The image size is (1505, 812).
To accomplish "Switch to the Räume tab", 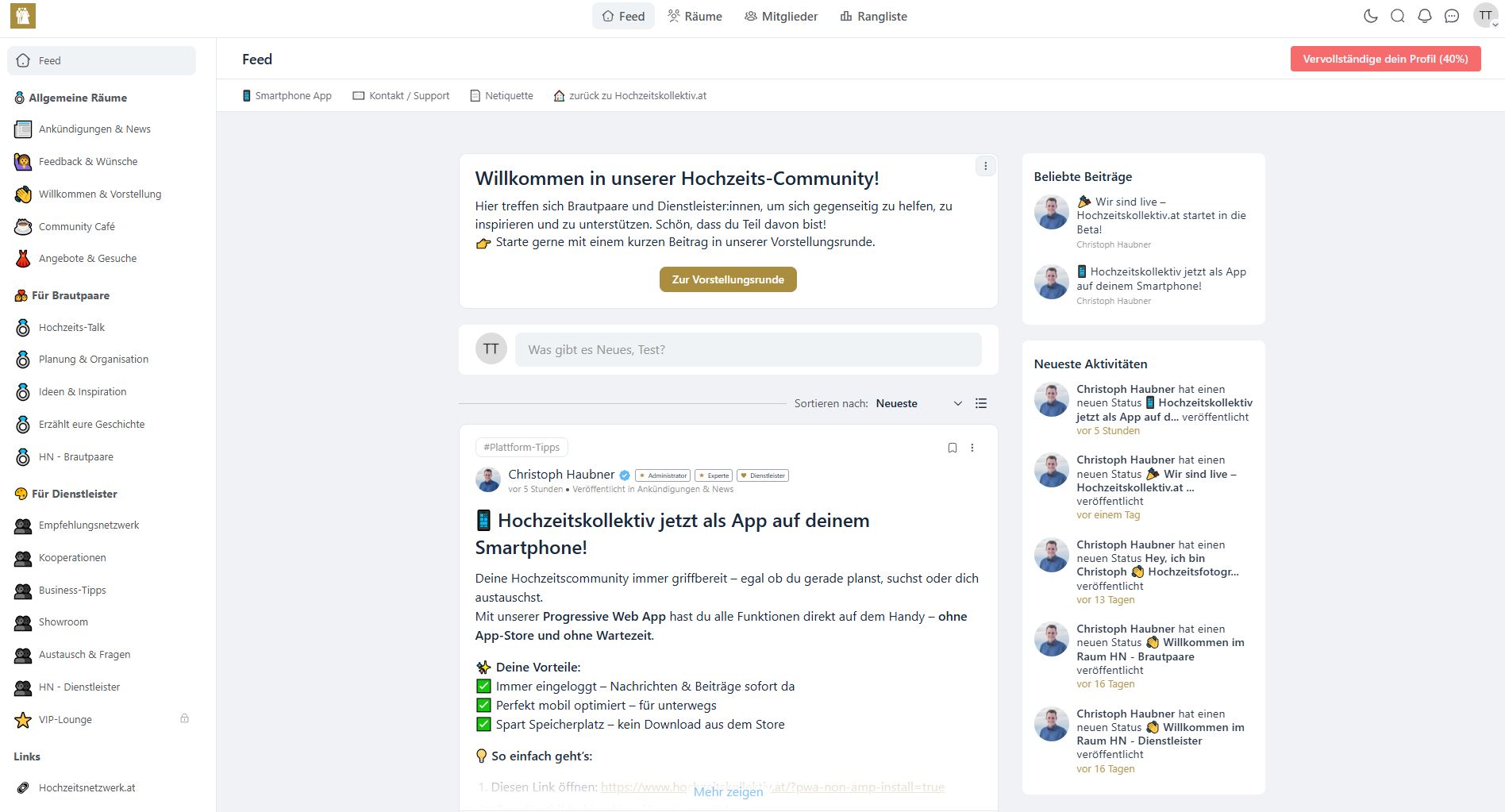I will [x=695, y=16].
